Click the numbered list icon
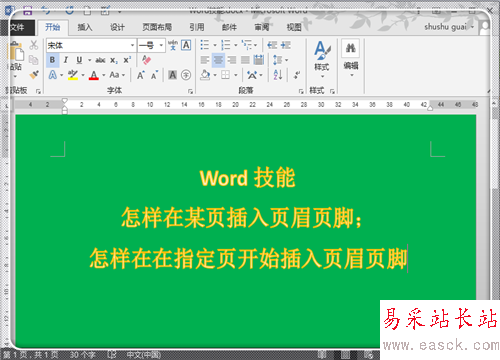This screenshot has width=500, height=360. [x=226, y=45]
